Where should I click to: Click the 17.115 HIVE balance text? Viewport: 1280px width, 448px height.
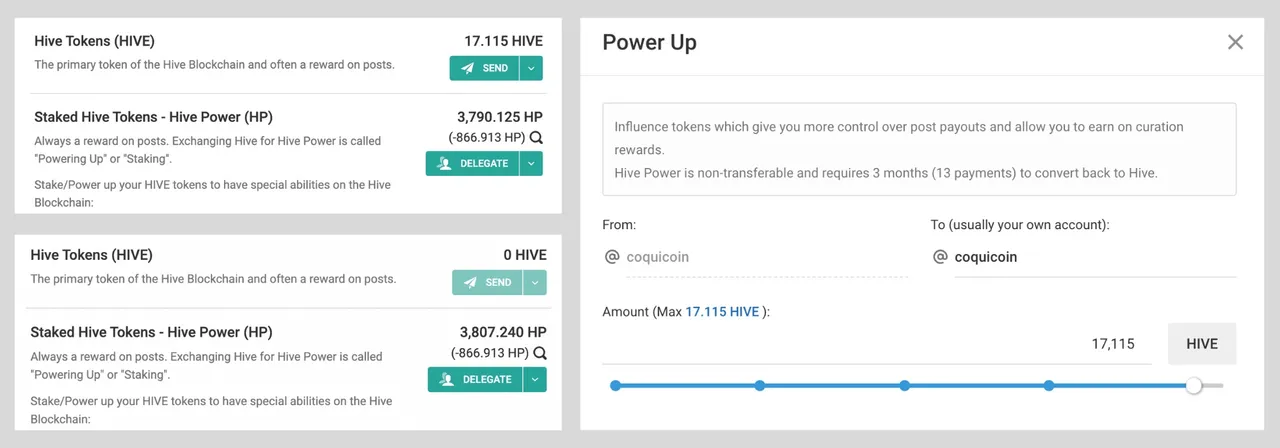503,41
